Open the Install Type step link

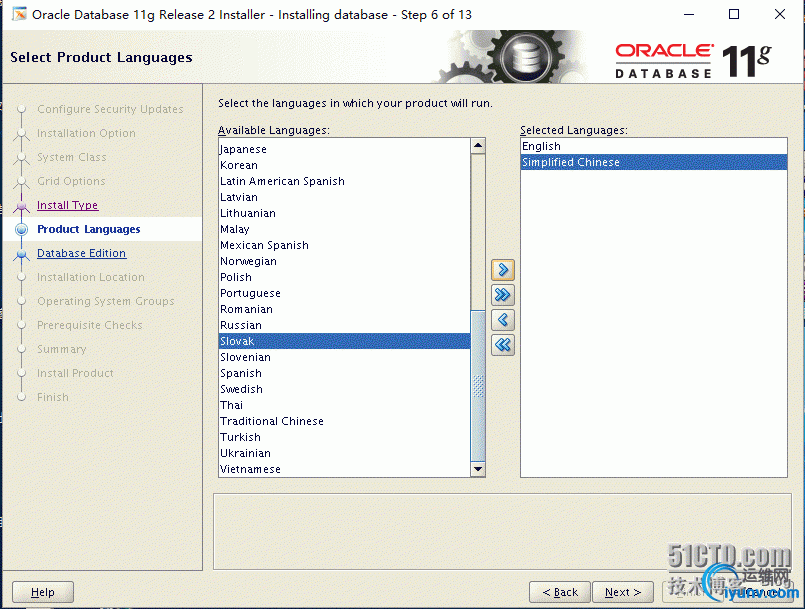(68, 205)
